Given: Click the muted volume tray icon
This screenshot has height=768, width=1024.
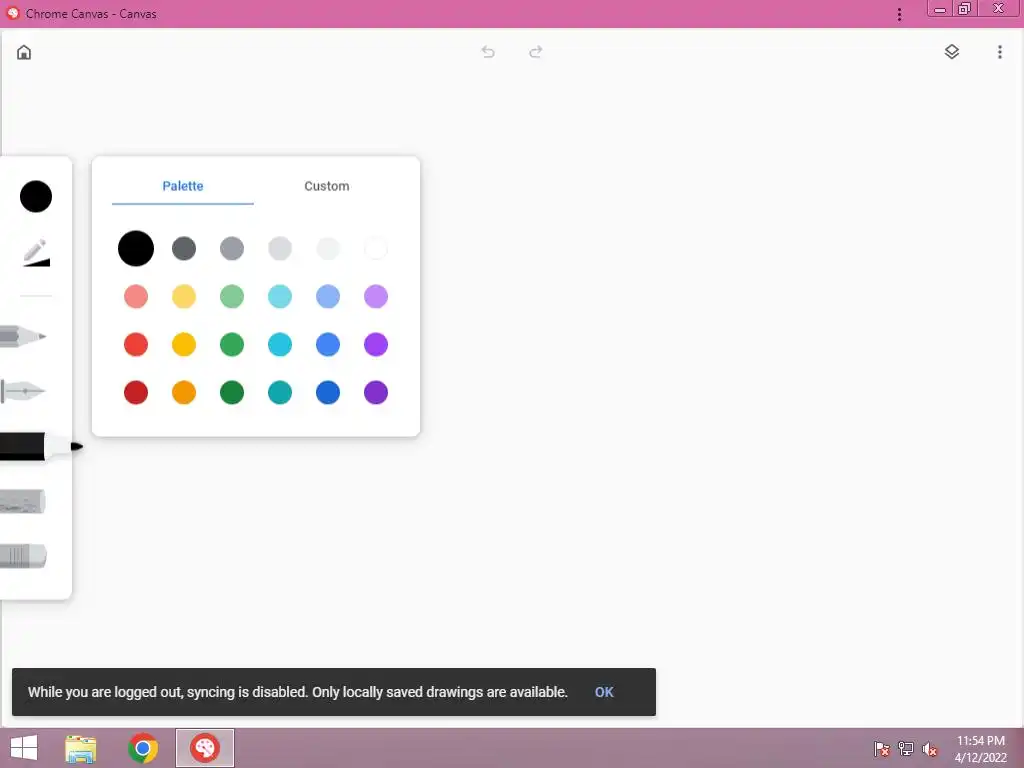Looking at the screenshot, I should point(929,749).
